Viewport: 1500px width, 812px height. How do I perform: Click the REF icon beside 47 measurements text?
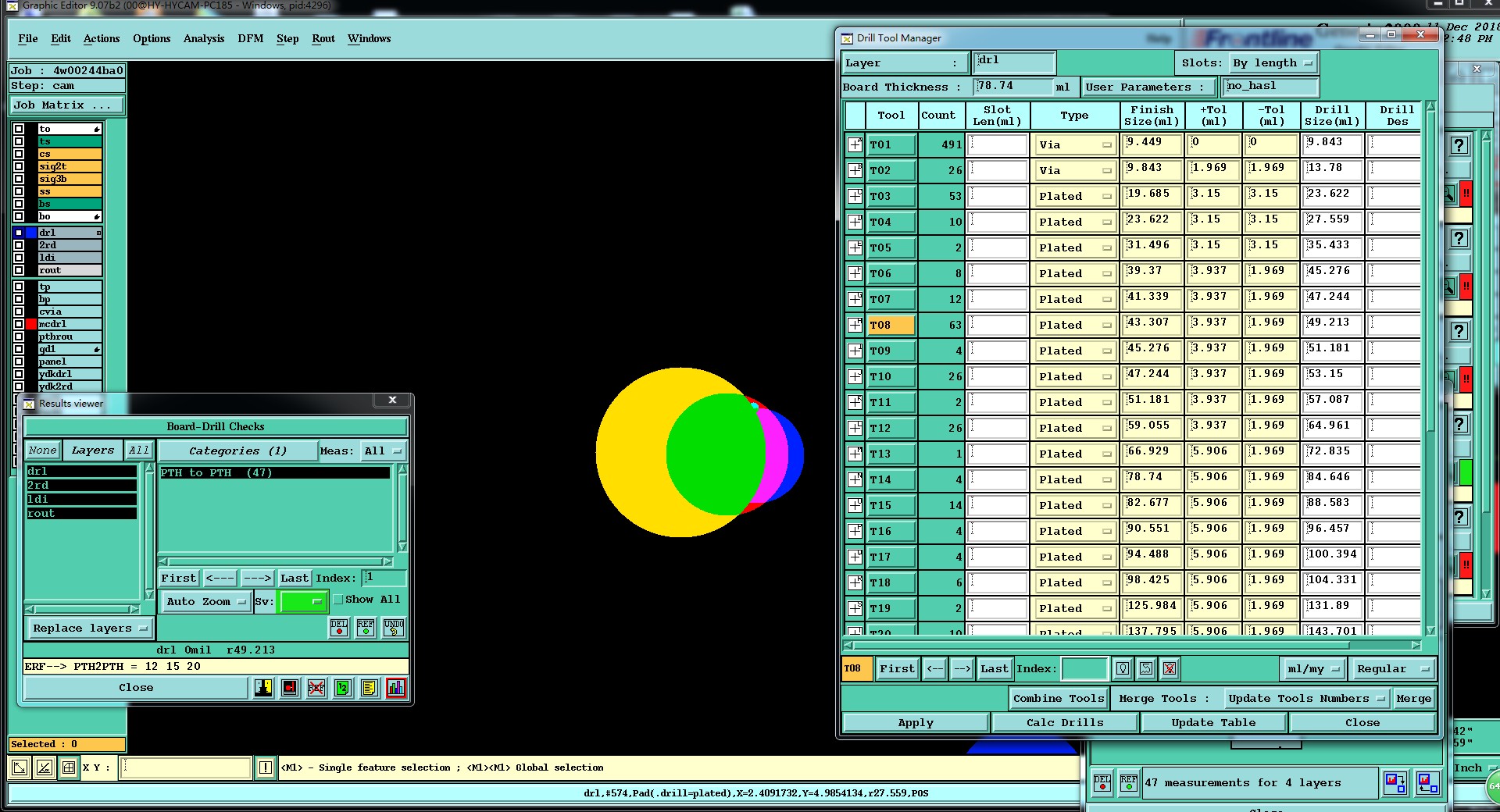[1129, 783]
